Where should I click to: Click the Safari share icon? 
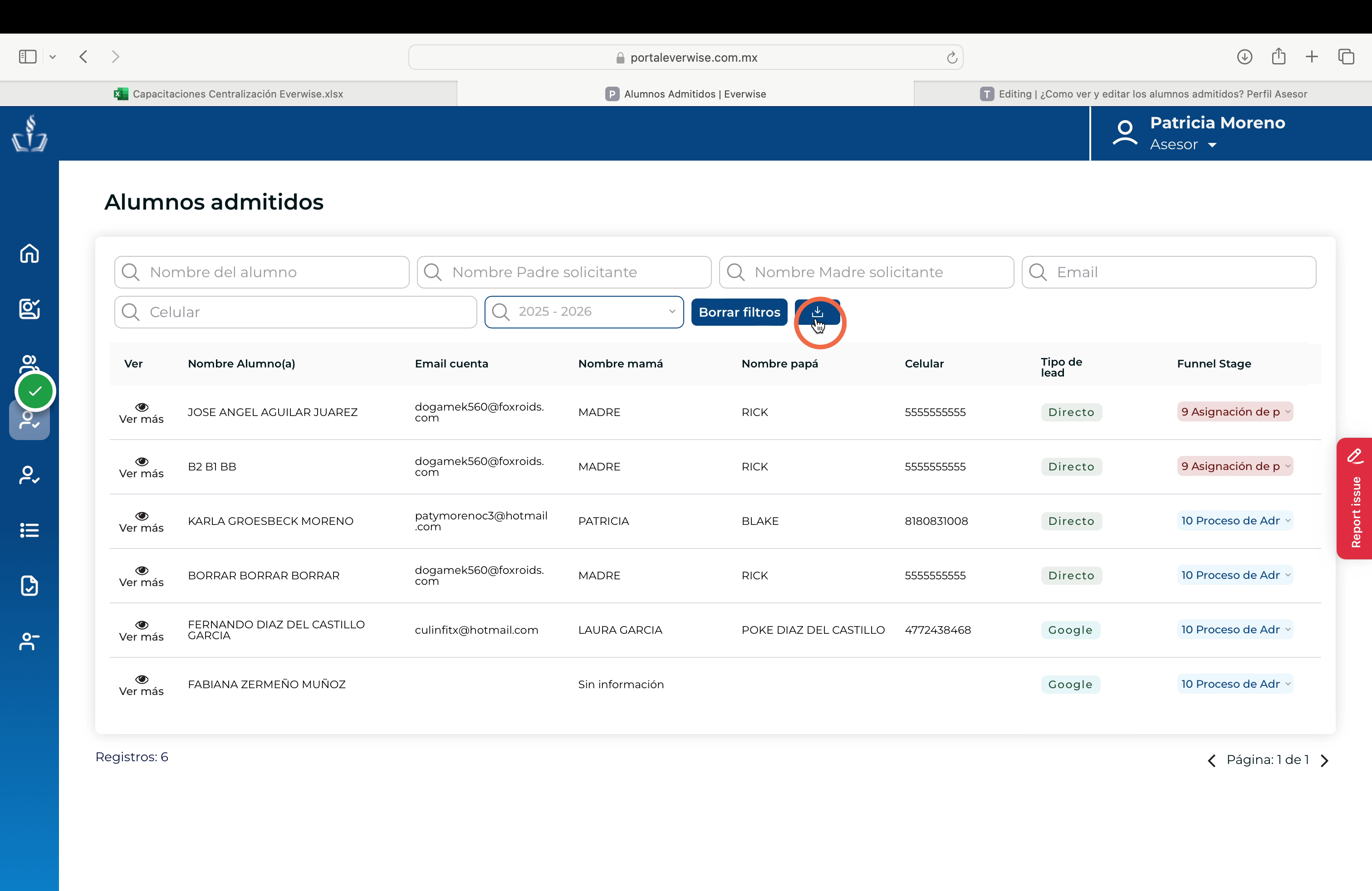point(1279,56)
